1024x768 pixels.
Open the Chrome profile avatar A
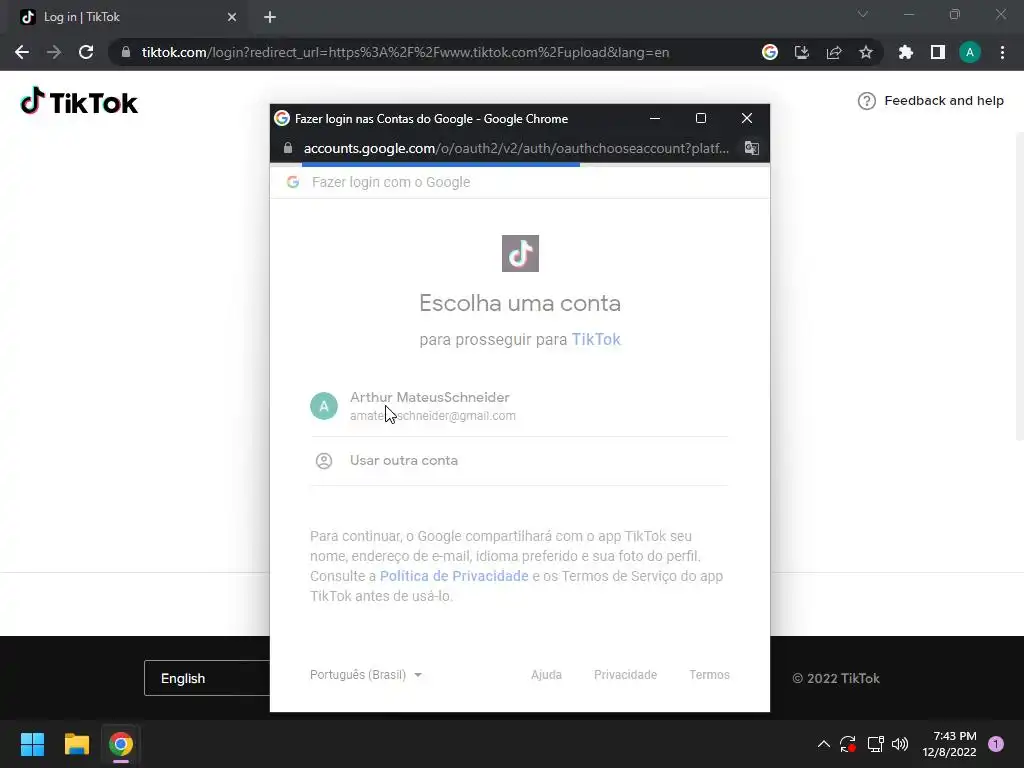970,52
